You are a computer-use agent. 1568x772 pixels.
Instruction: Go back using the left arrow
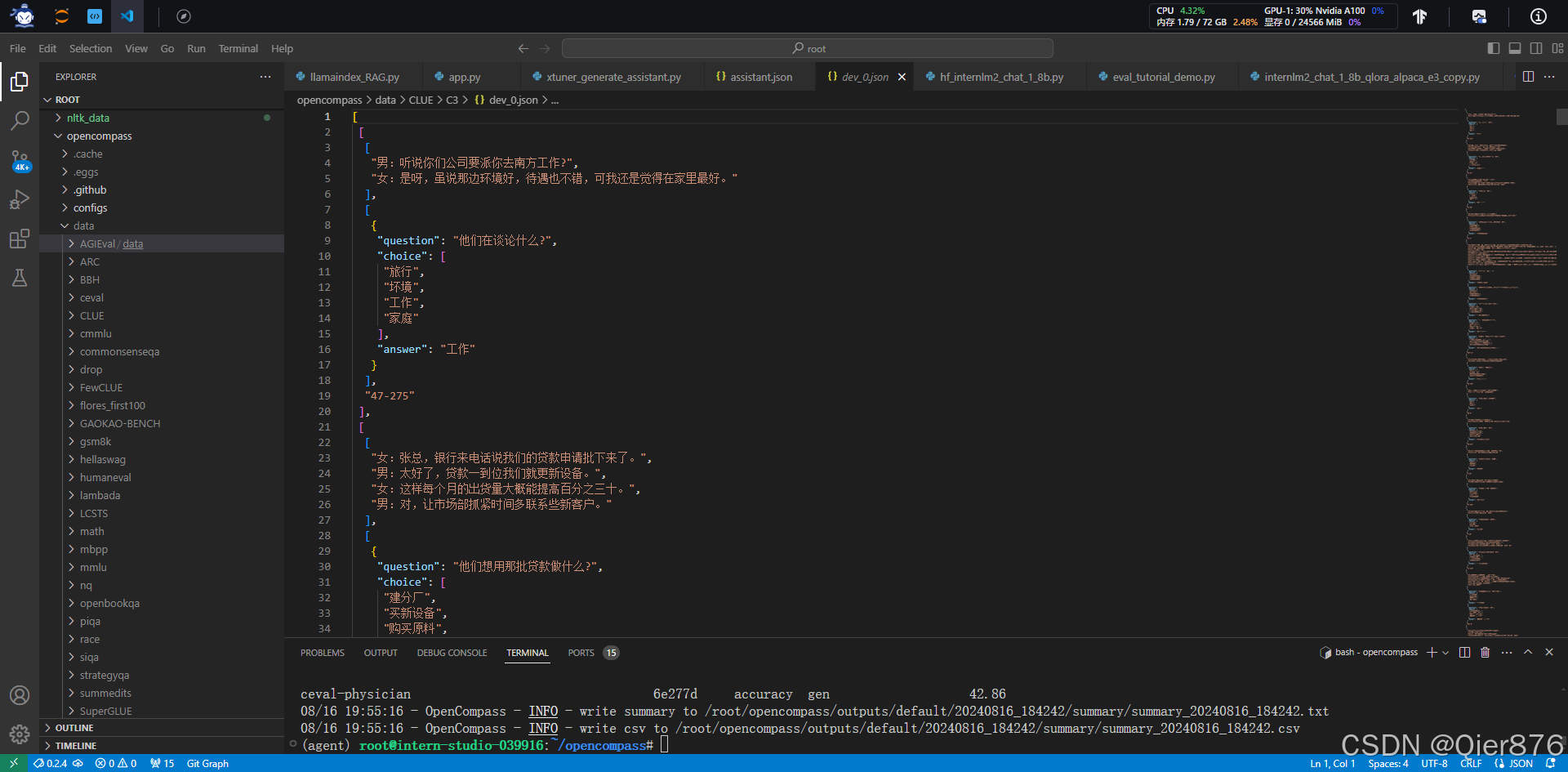(523, 48)
